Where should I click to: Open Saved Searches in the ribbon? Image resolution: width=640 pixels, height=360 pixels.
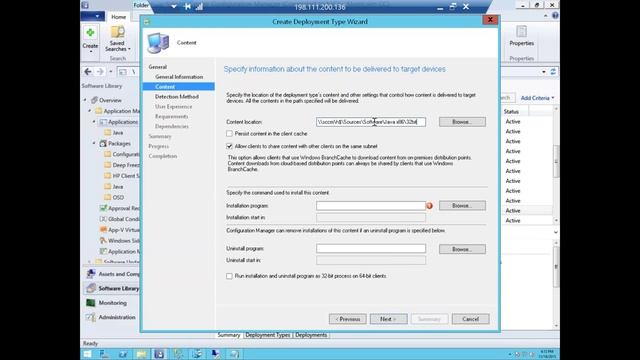(x=118, y=39)
